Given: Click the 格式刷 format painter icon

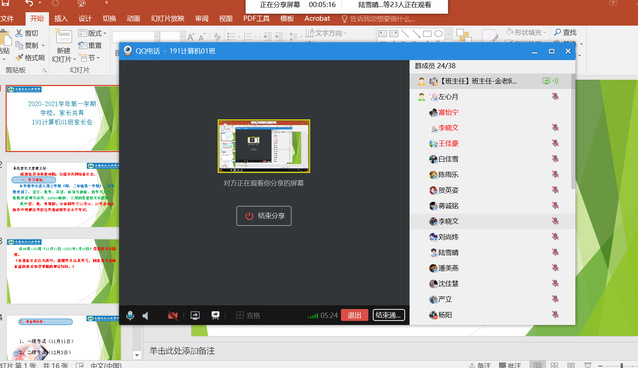Looking at the screenshot, I should pos(19,58).
